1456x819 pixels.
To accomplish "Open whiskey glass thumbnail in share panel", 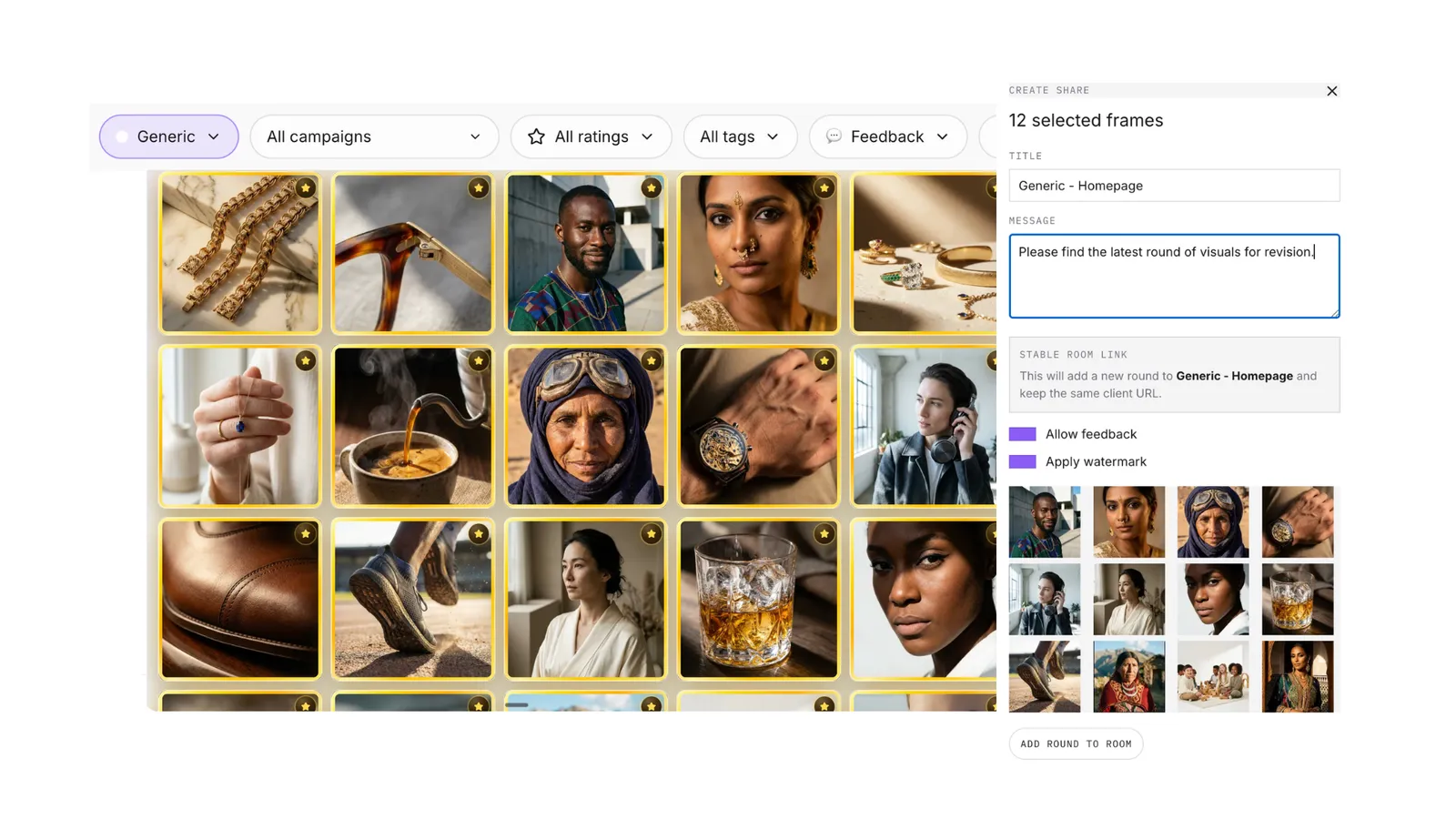I will [1298, 599].
